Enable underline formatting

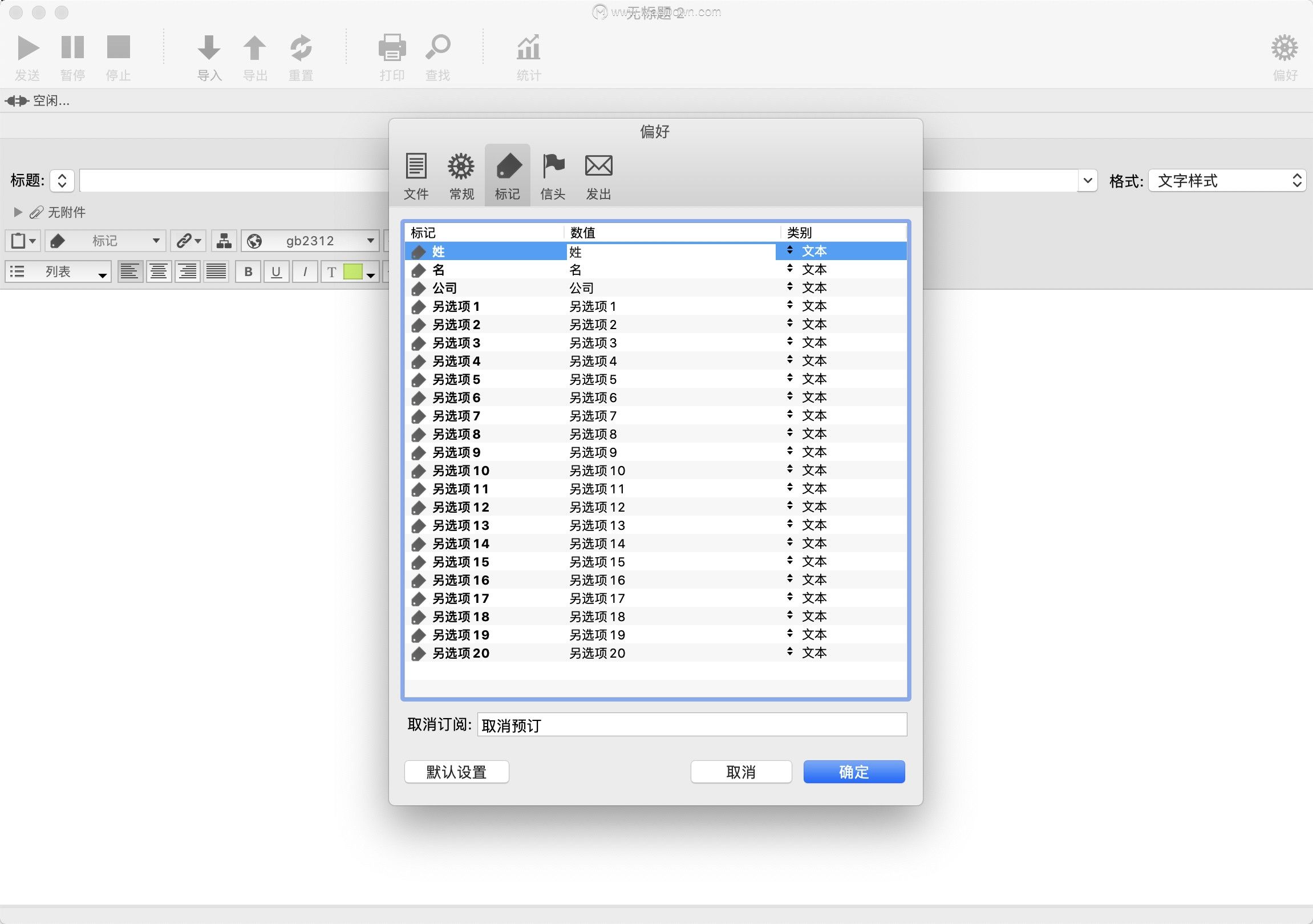276,272
